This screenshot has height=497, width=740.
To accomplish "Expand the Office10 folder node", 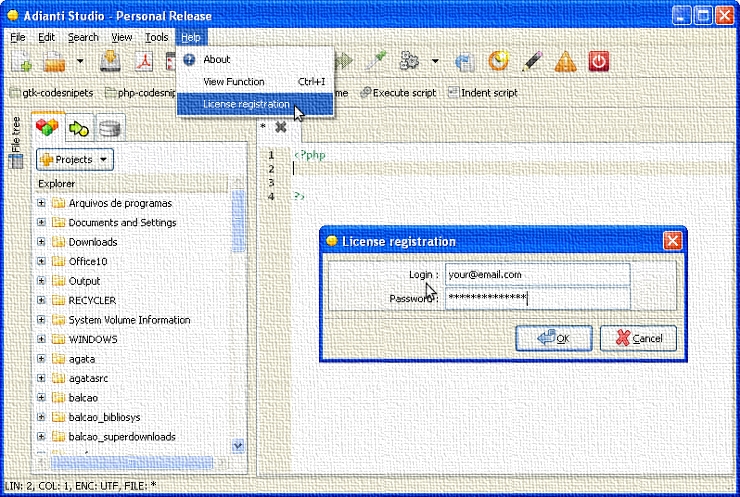I will click(41, 261).
